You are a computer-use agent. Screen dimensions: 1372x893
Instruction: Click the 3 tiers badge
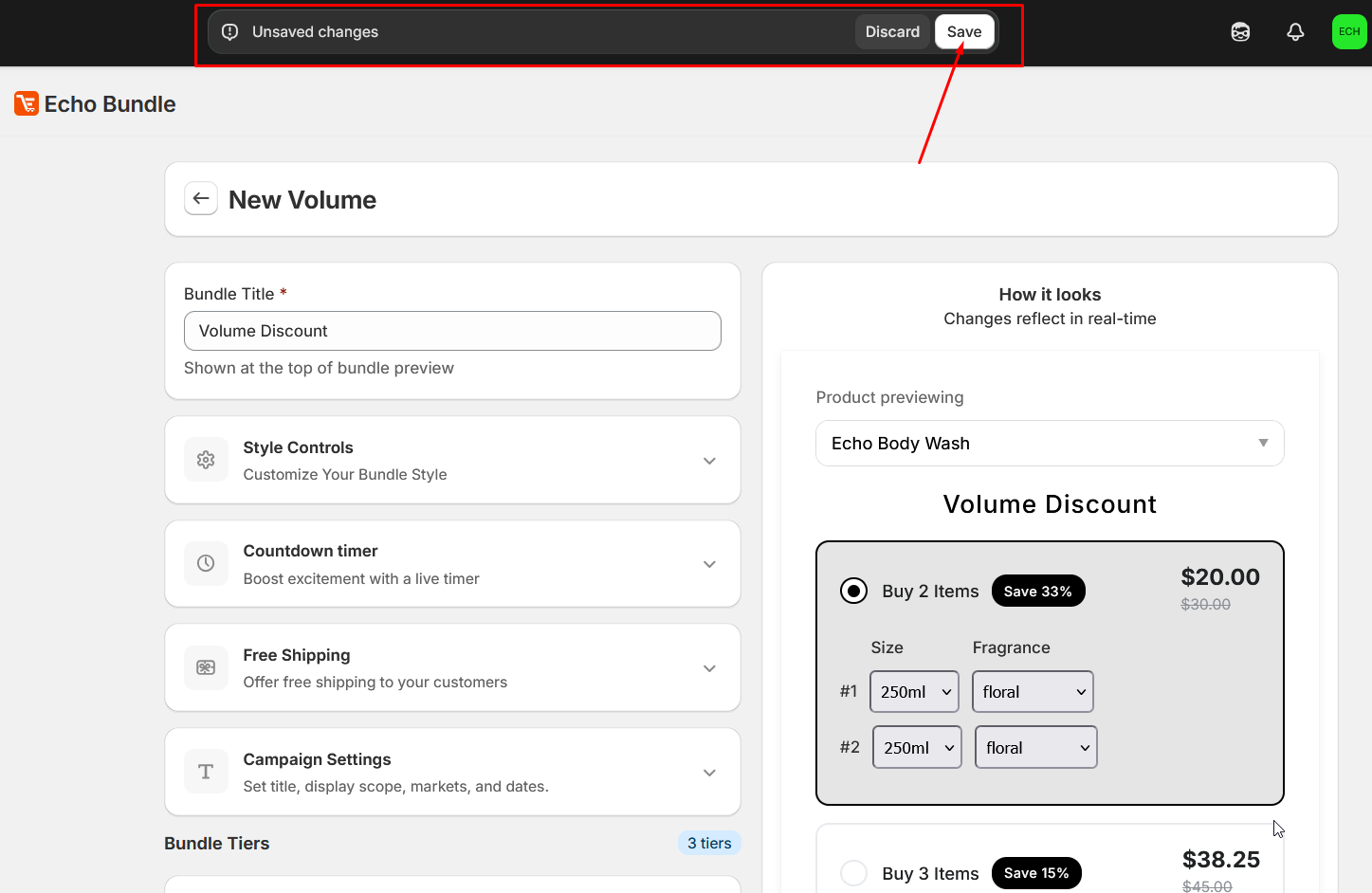point(709,843)
